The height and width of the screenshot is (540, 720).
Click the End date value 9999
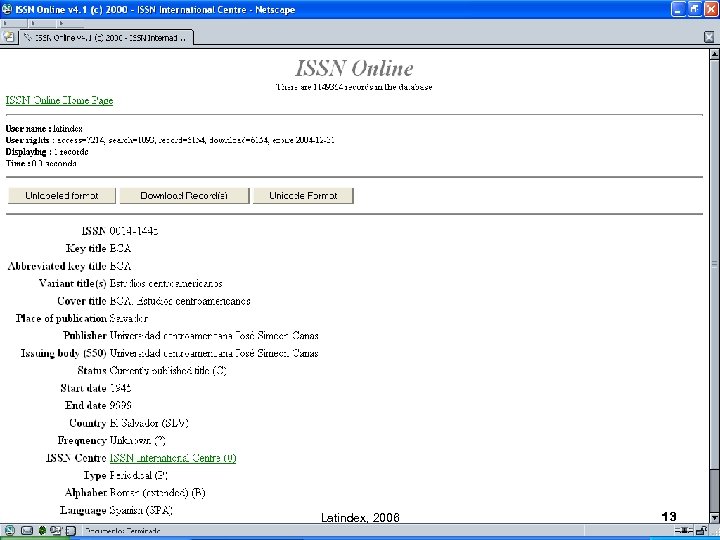point(121,405)
